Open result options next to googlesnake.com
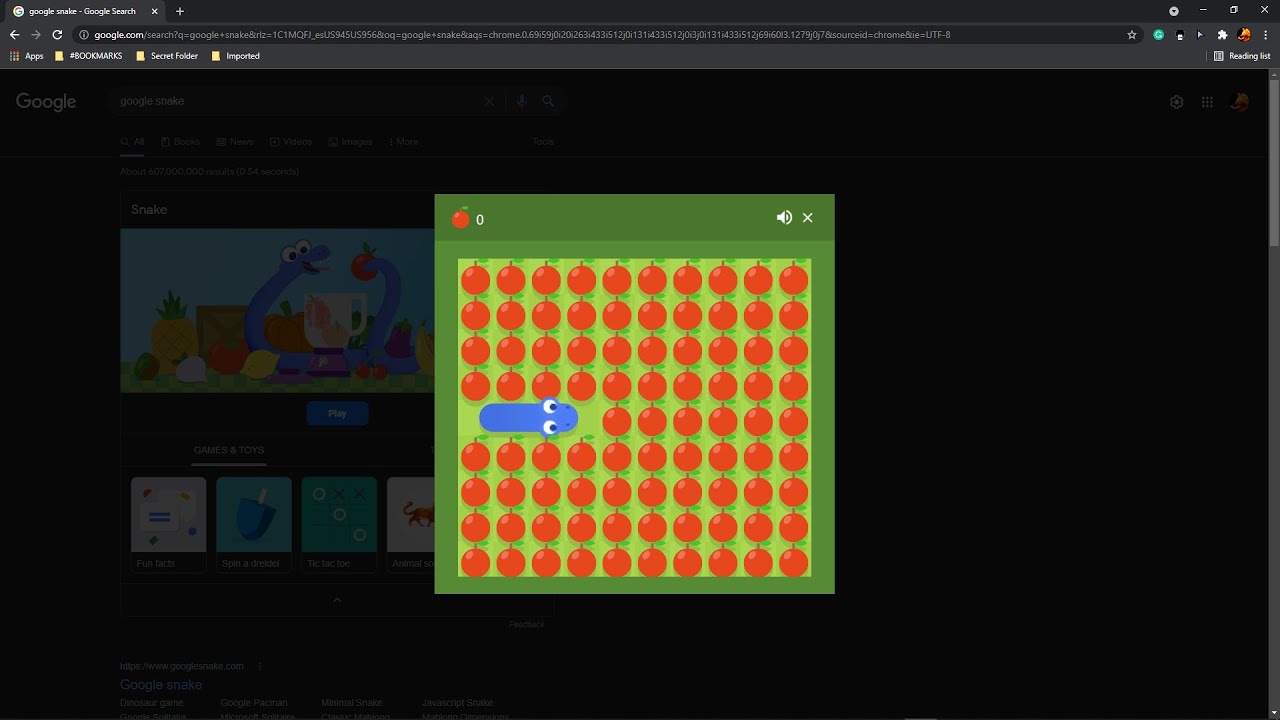This screenshot has width=1280, height=720. point(260,666)
